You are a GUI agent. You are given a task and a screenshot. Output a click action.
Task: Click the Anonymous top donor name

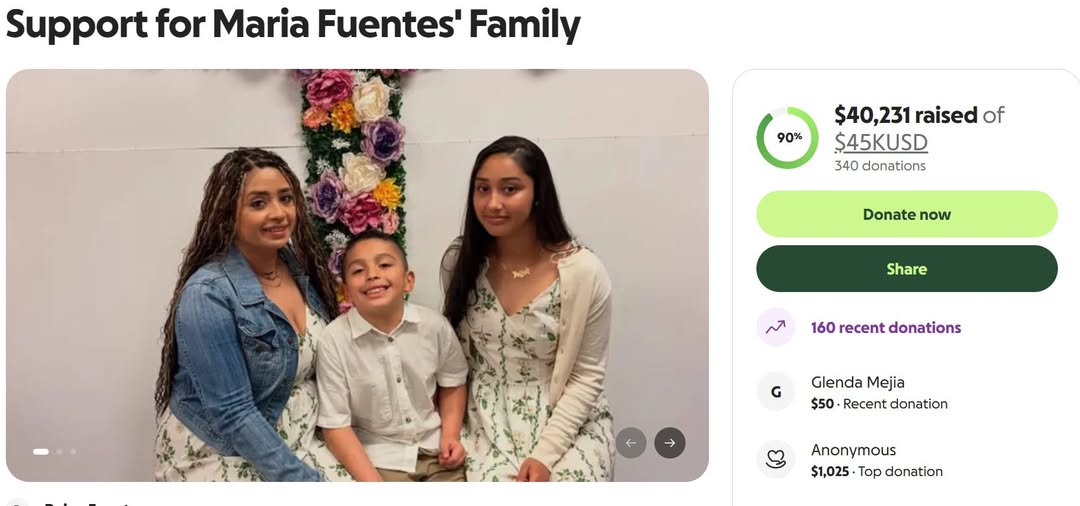point(853,450)
